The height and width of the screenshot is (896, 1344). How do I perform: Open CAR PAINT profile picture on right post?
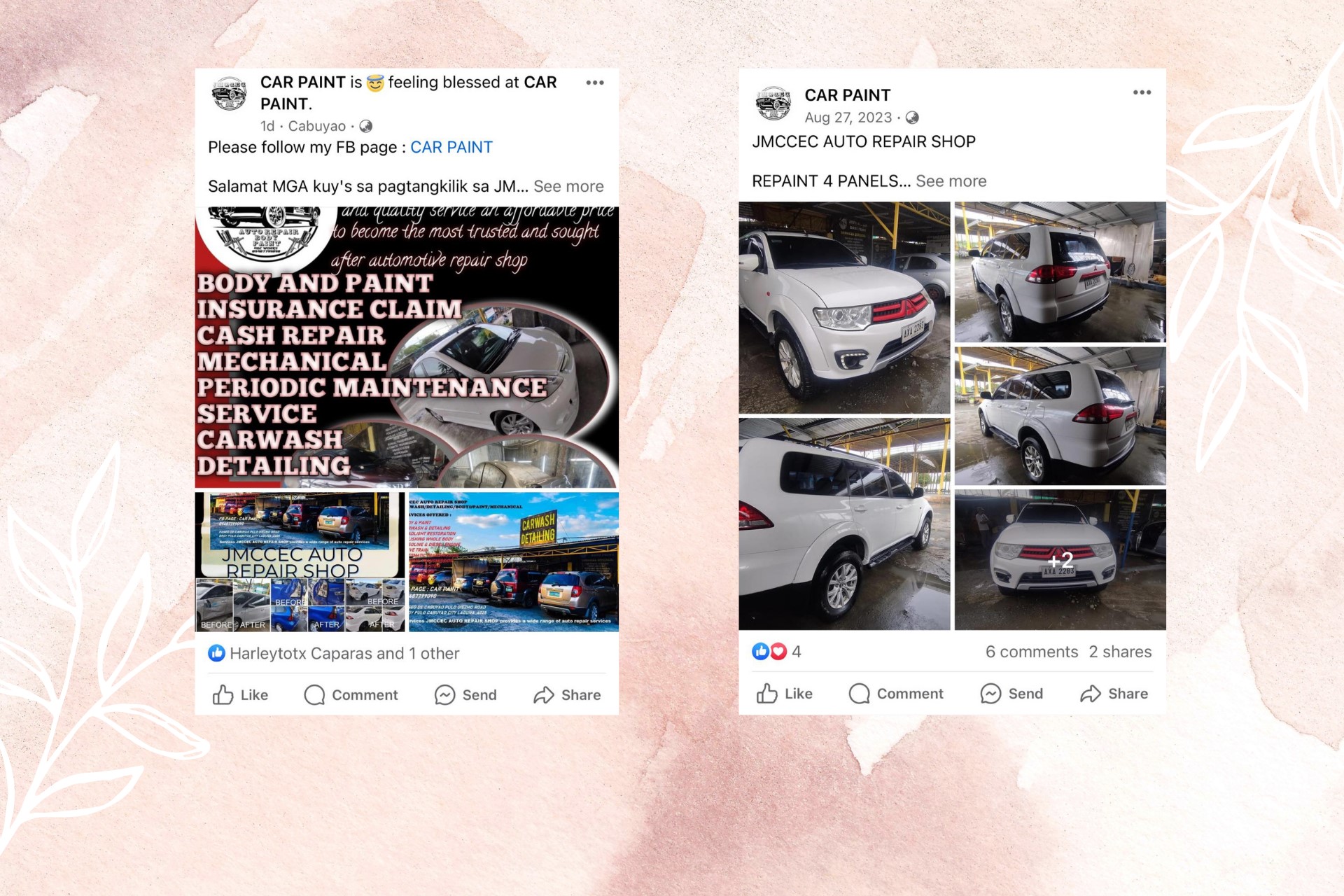coord(773,104)
